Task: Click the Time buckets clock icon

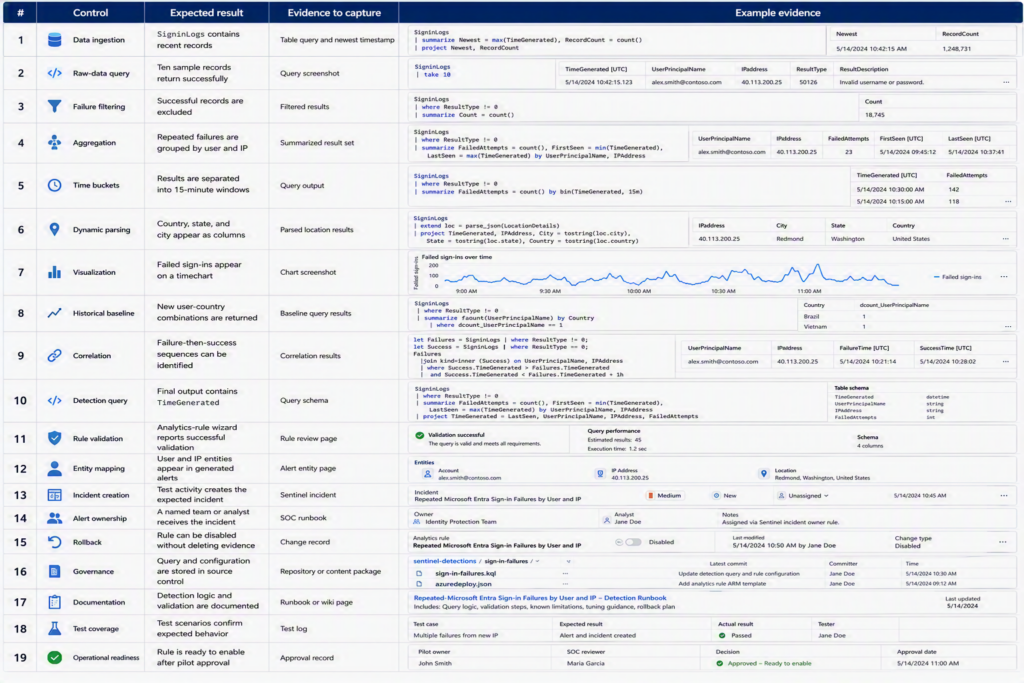Action: click(55, 185)
